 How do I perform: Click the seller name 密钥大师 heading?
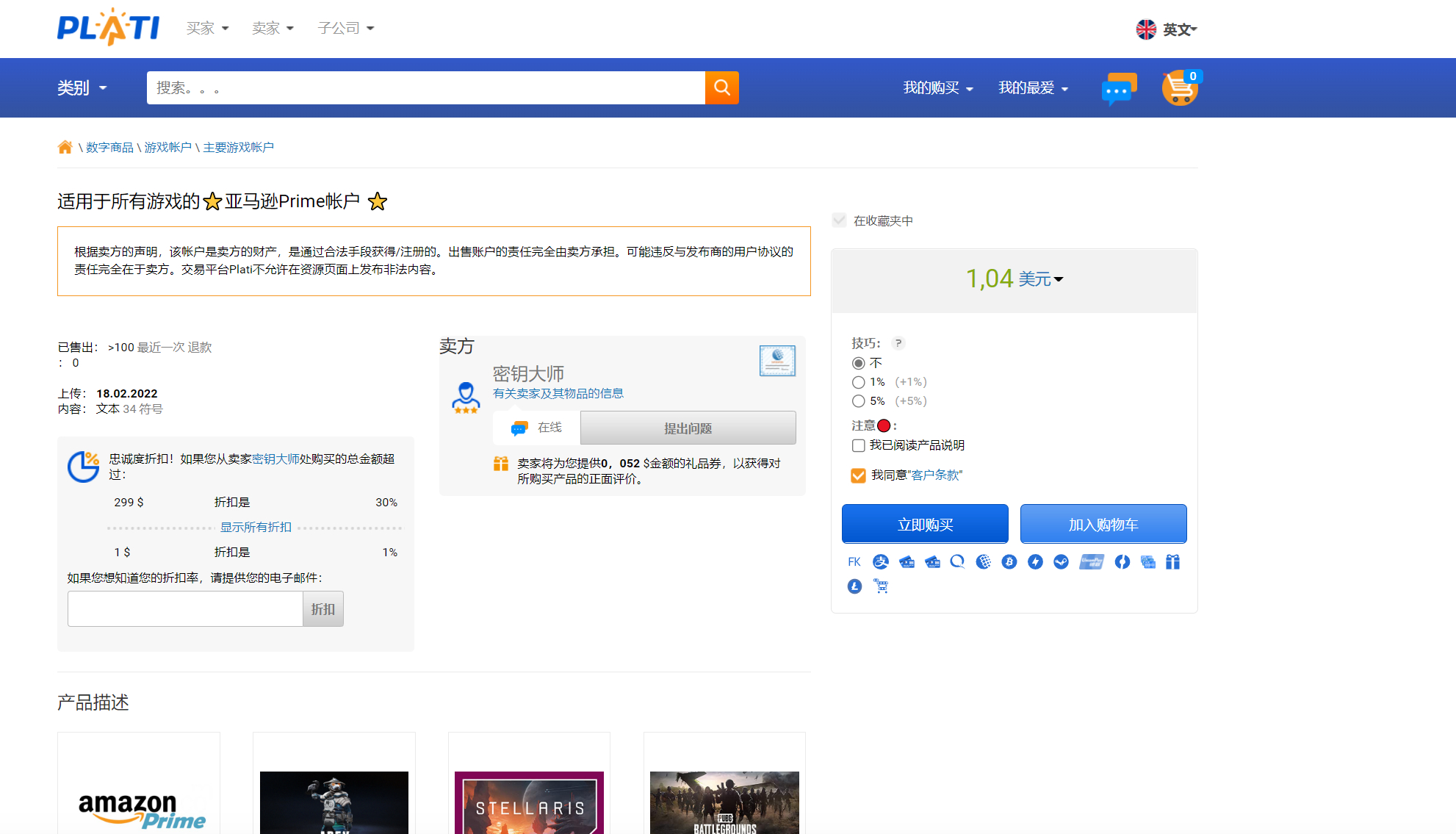(528, 373)
